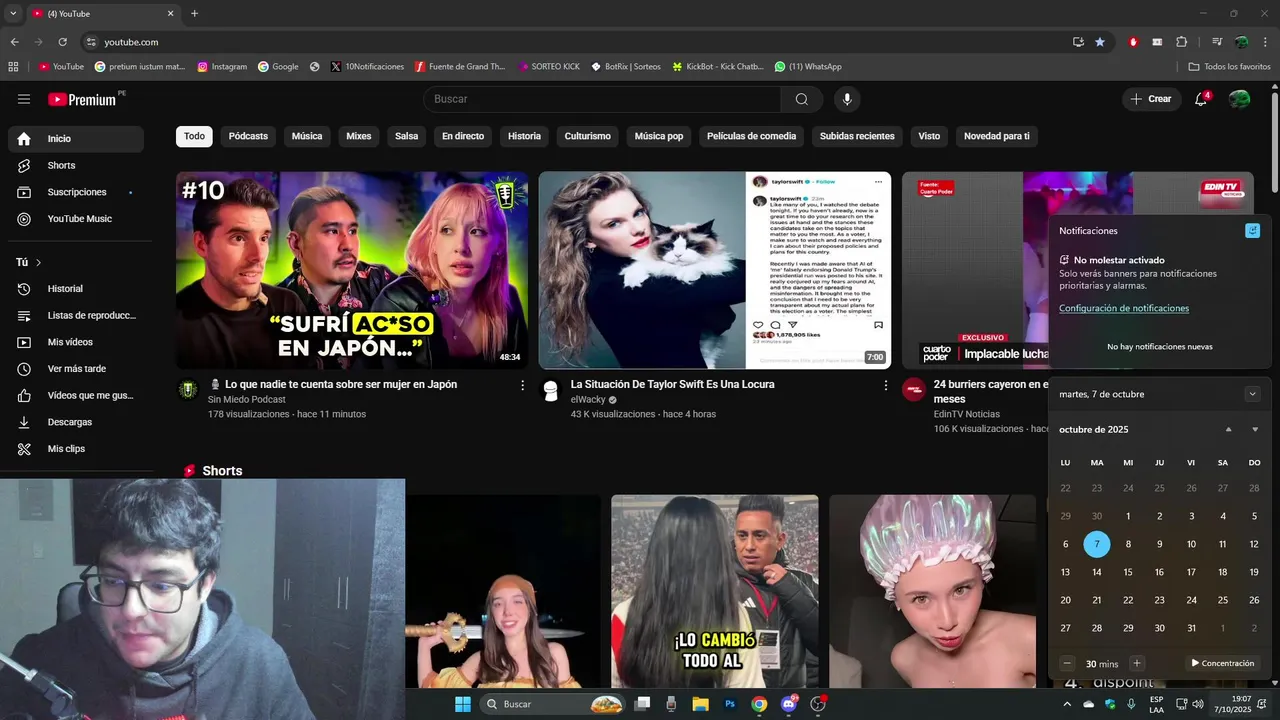Click the YouTube Premium logo

[82, 99]
